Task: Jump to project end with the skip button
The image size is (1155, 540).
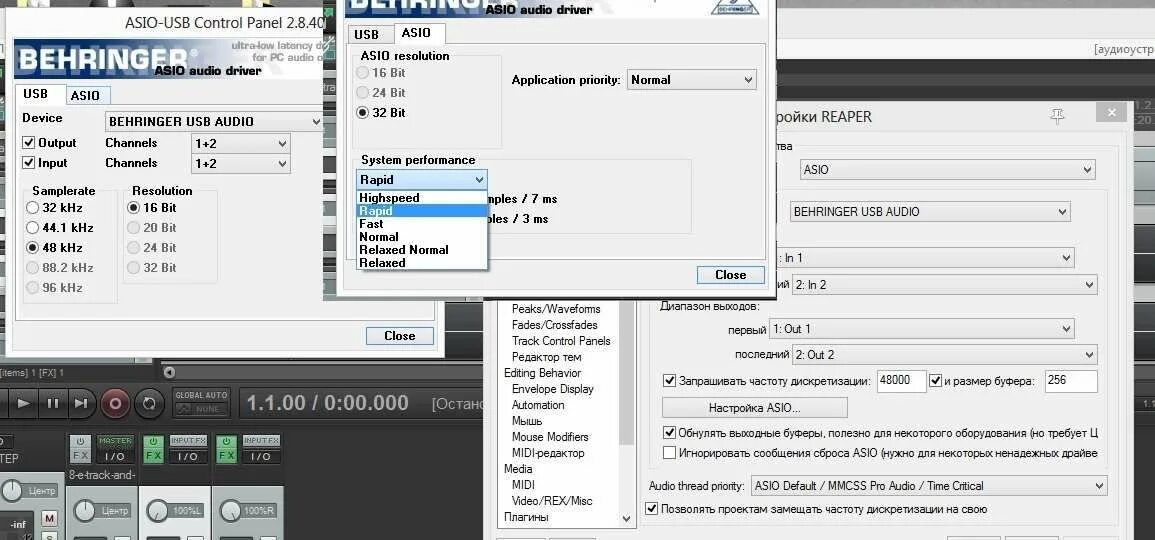Action: (x=81, y=403)
